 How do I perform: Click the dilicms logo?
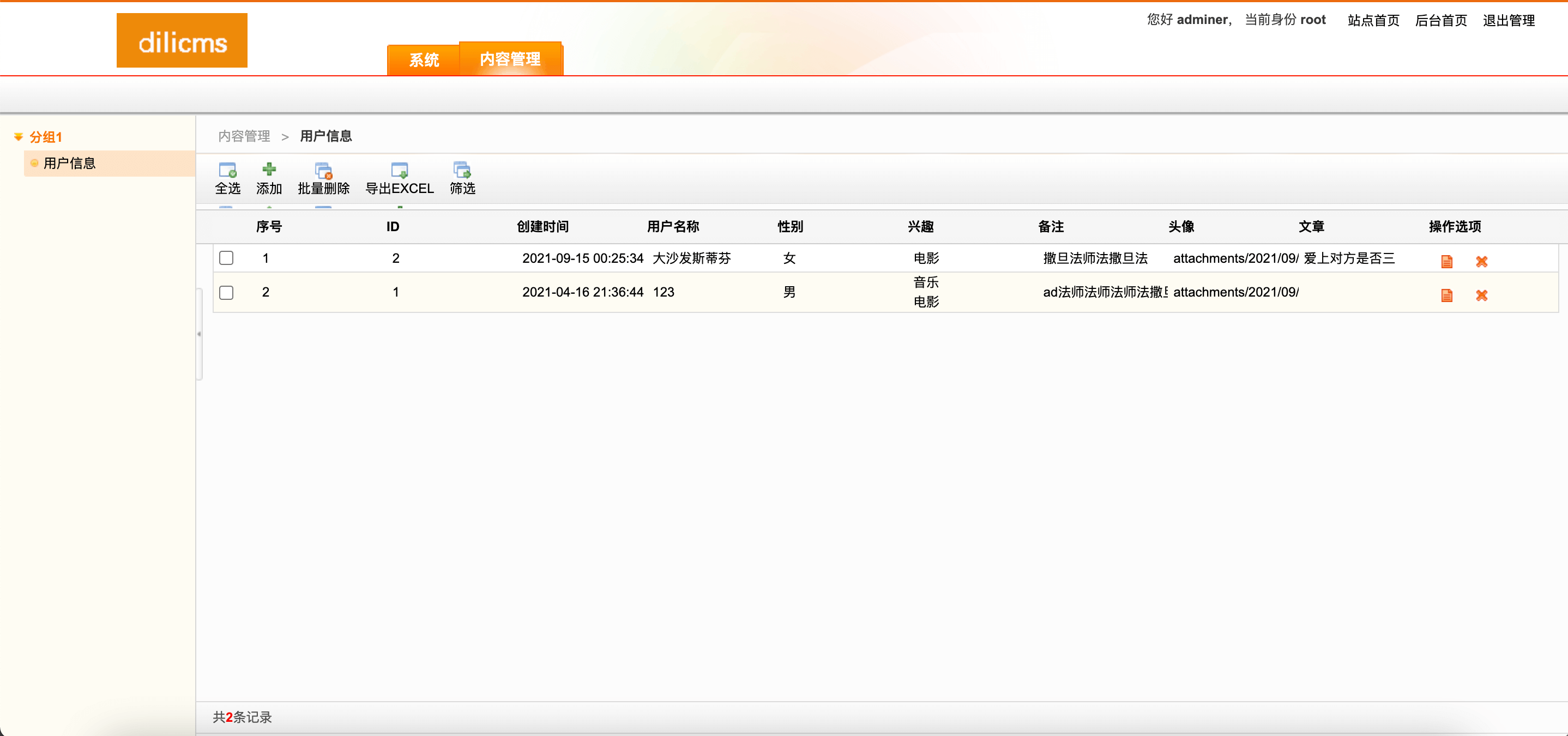click(x=182, y=41)
